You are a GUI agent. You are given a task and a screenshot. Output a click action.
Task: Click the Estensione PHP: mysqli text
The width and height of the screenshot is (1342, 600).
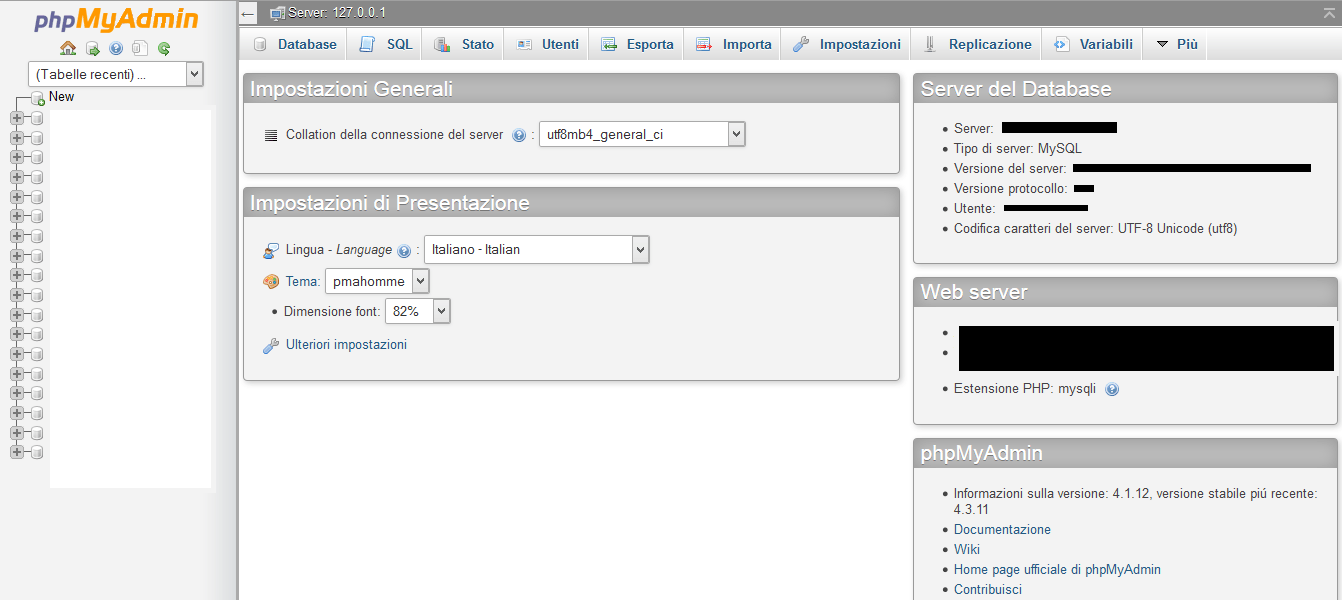[x=1025, y=389]
